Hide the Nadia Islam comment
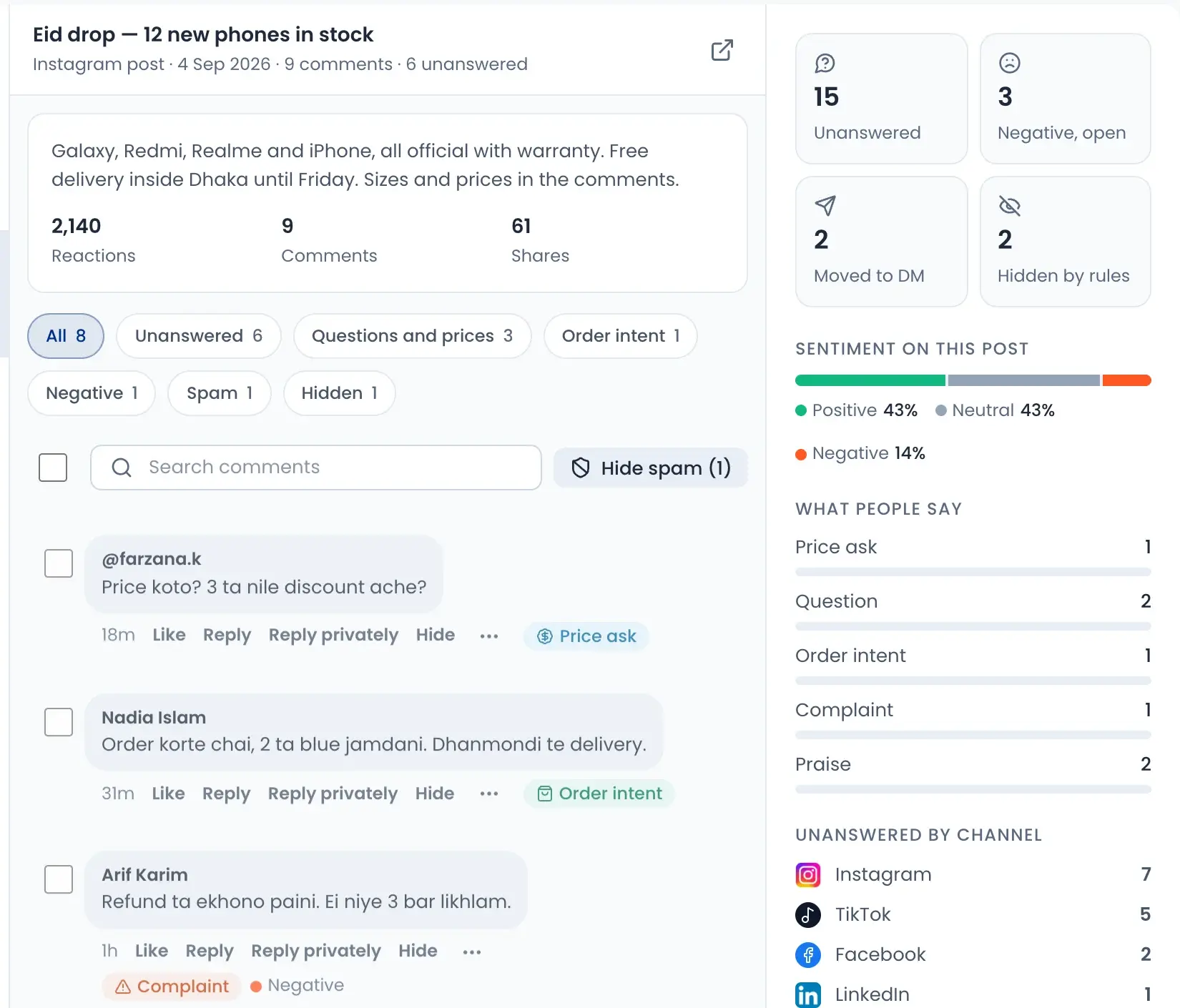Screen dimensions: 1180x1008 435,794
